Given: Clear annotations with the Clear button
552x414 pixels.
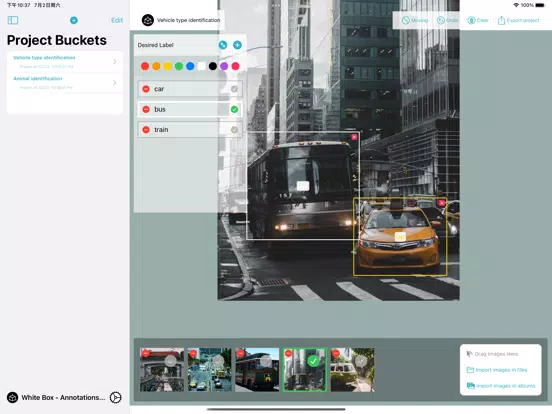Looking at the screenshot, I should point(478,20).
